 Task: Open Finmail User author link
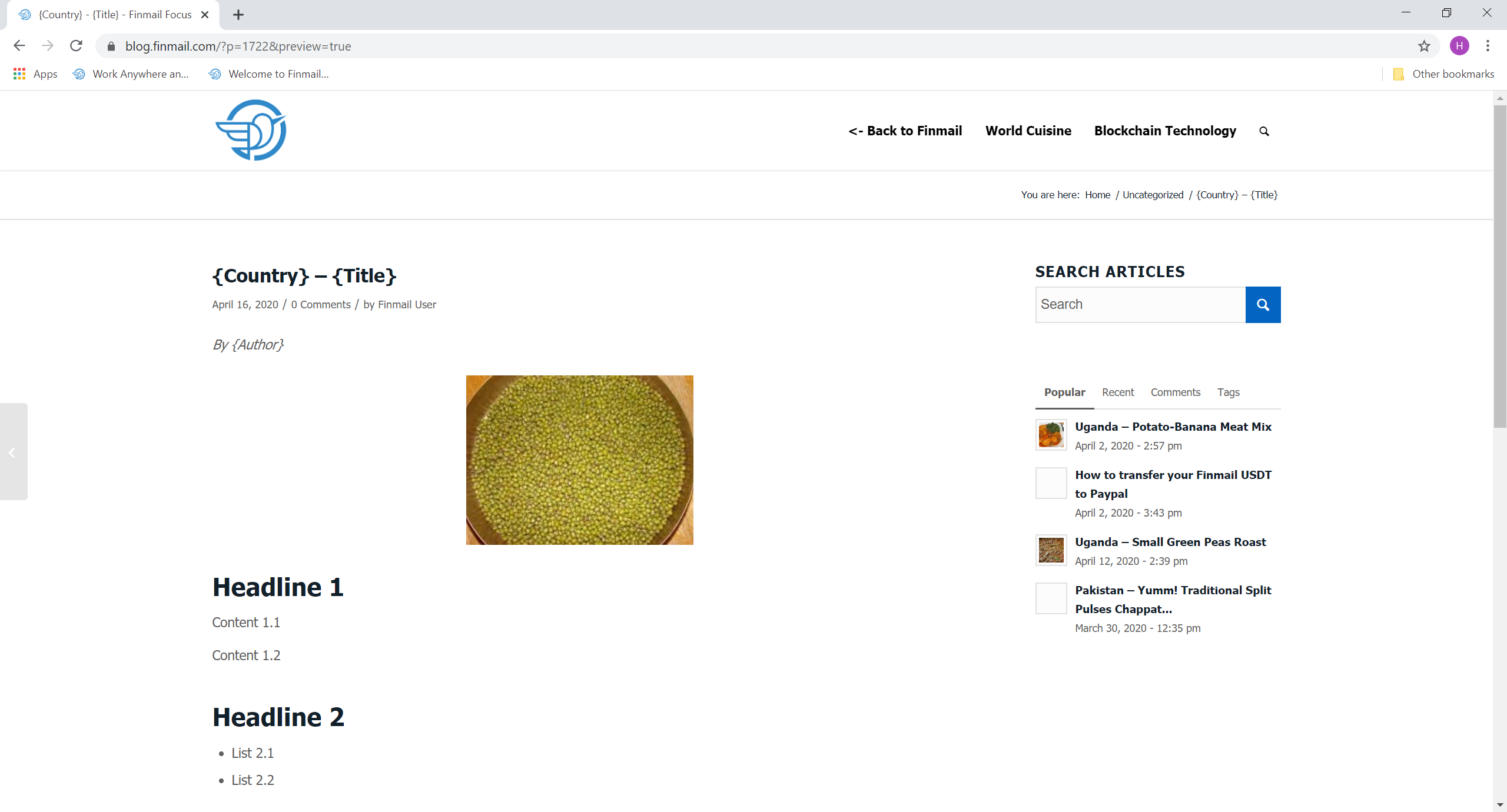[407, 304]
